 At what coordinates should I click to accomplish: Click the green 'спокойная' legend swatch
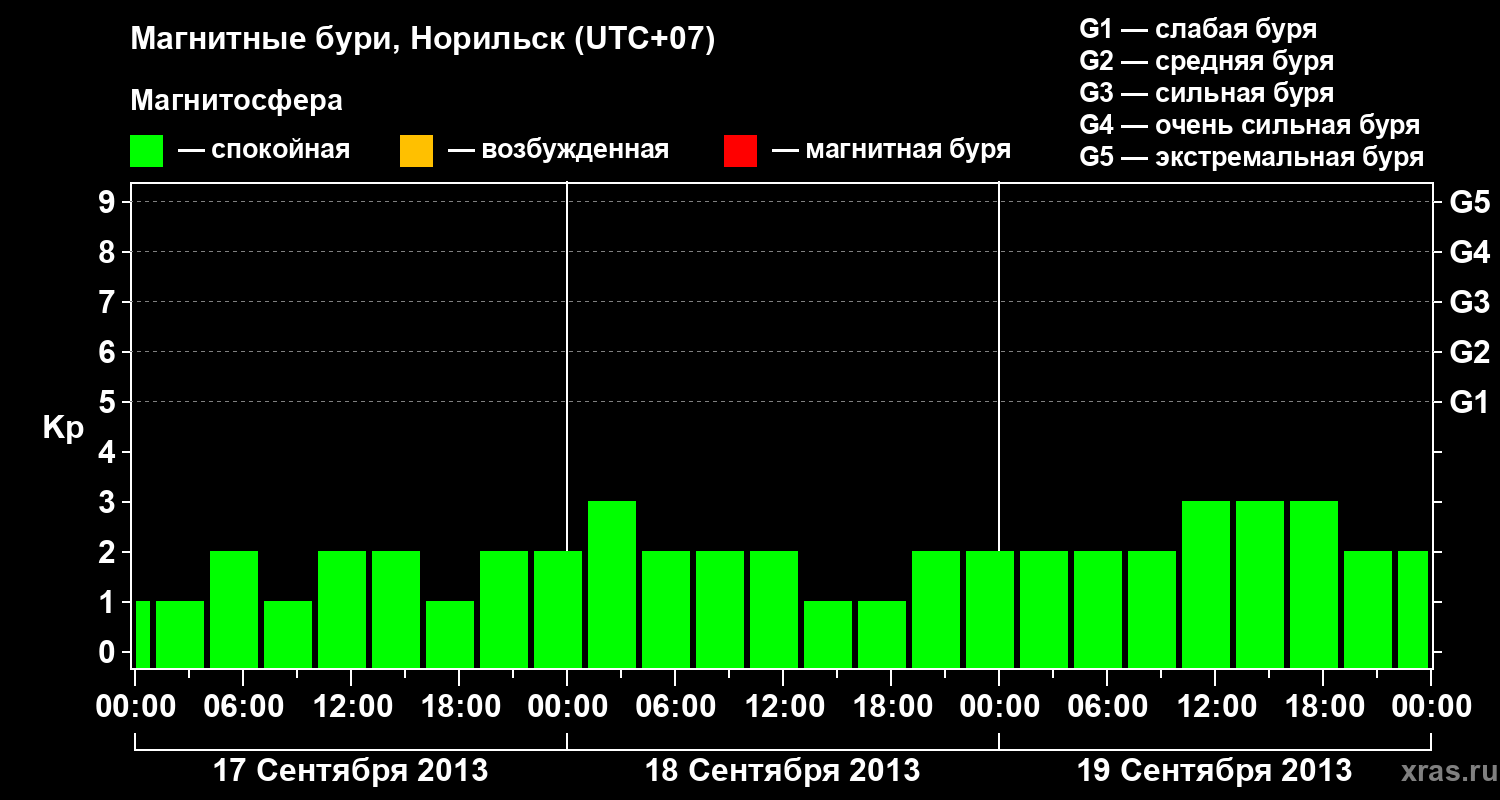tap(147, 151)
